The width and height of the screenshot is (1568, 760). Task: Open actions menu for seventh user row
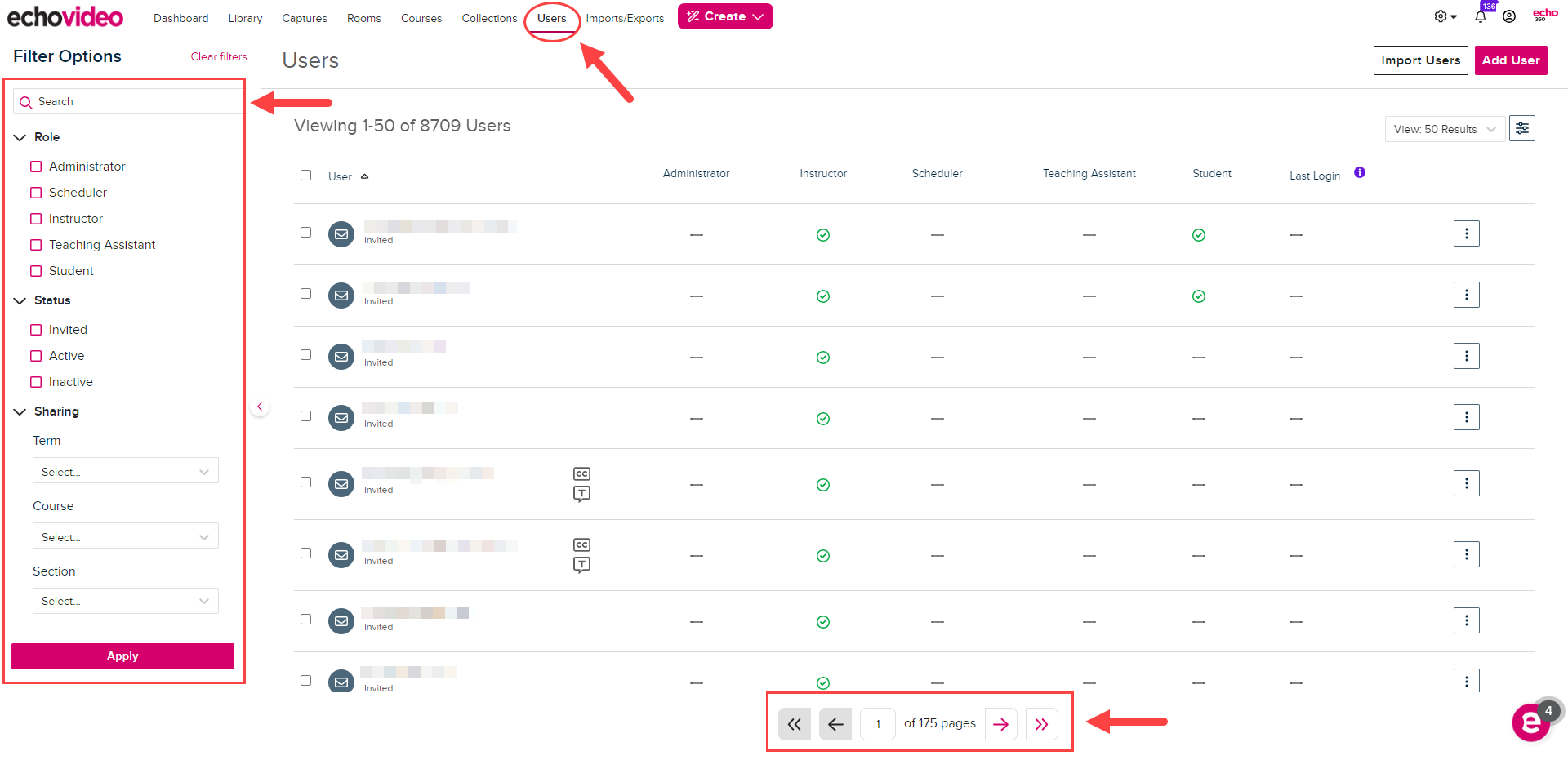point(1467,620)
